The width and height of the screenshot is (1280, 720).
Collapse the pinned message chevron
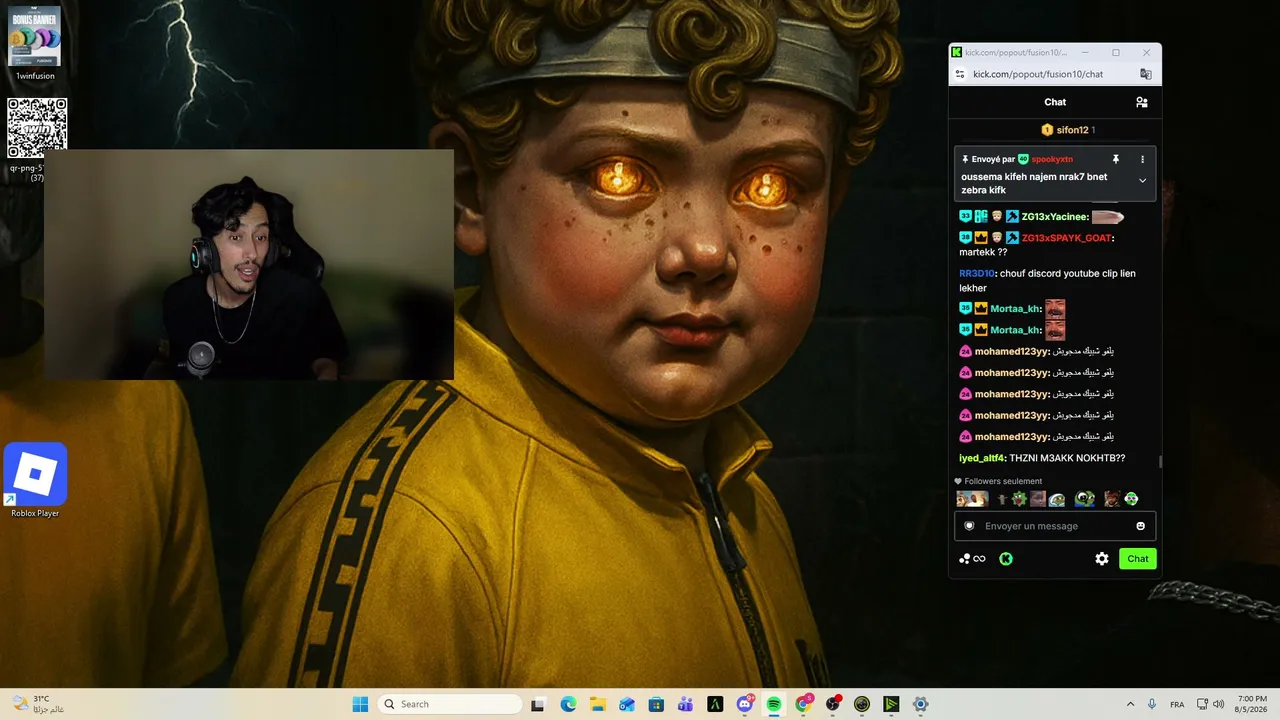pos(1142,181)
